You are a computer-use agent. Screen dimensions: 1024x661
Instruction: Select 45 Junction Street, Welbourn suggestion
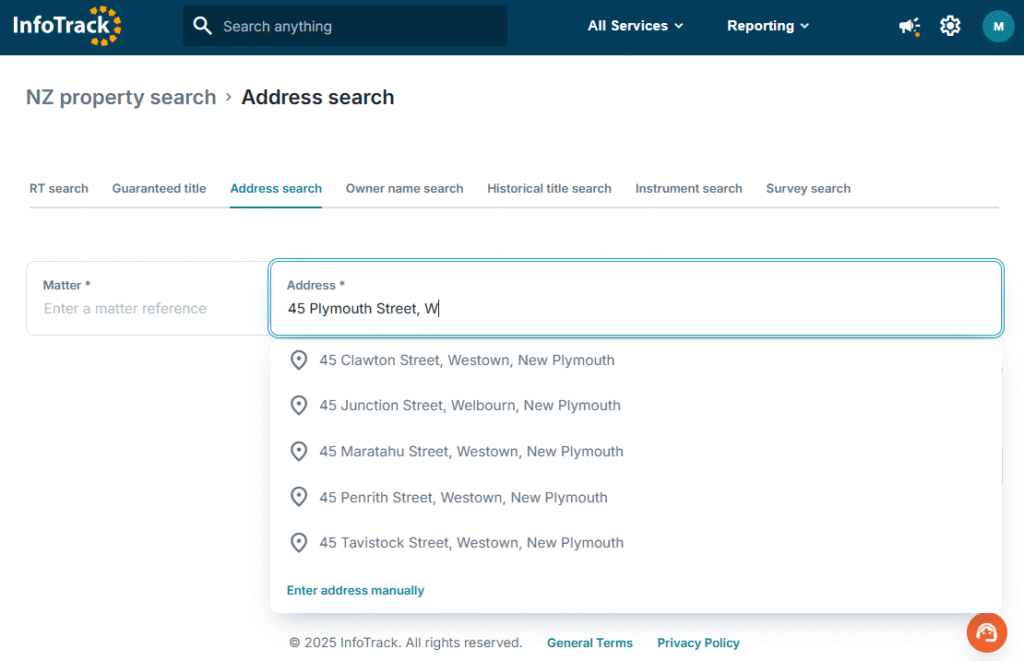[x=470, y=406]
